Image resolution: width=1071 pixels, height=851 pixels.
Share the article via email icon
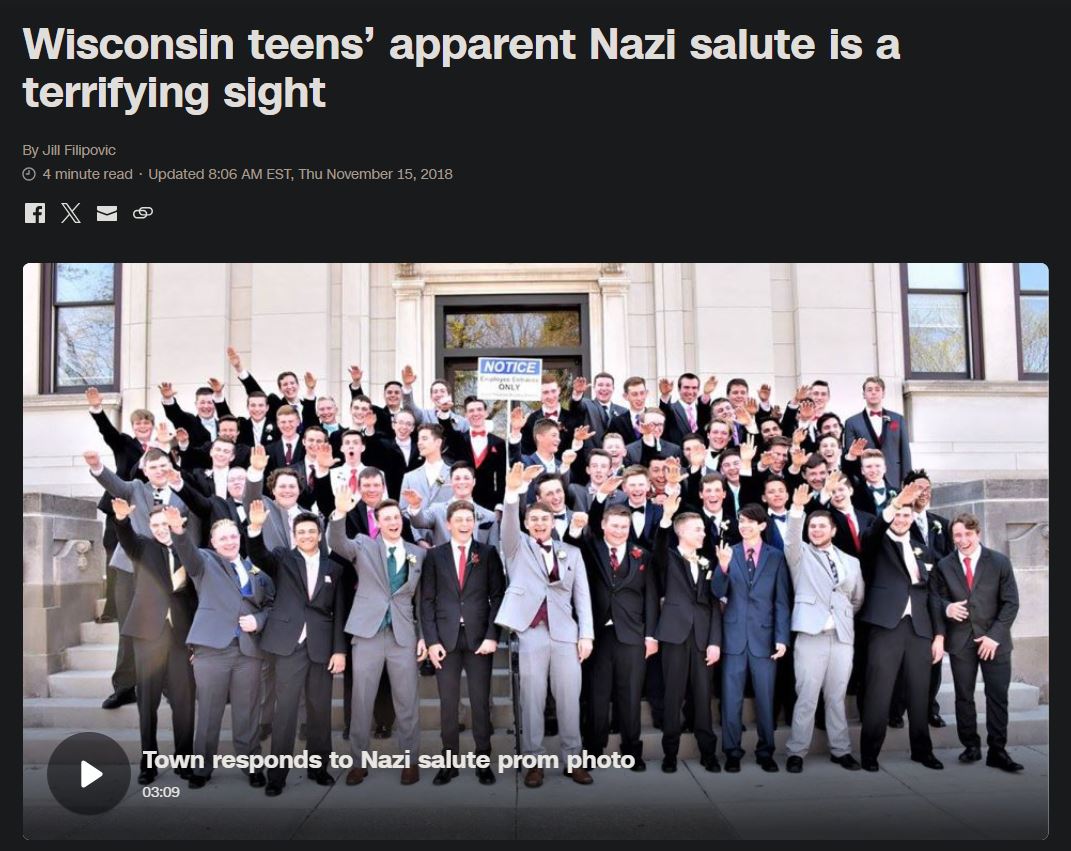click(x=107, y=213)
